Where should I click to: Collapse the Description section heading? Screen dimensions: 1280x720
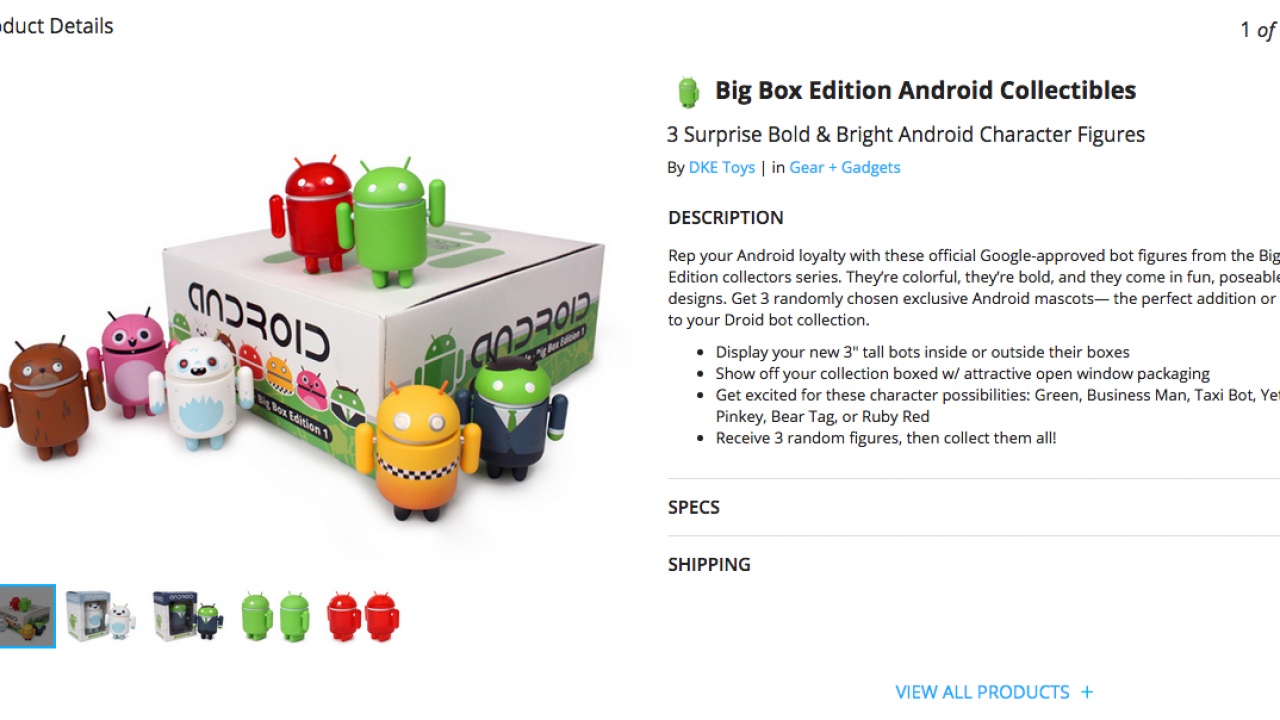tap(726, 218)
